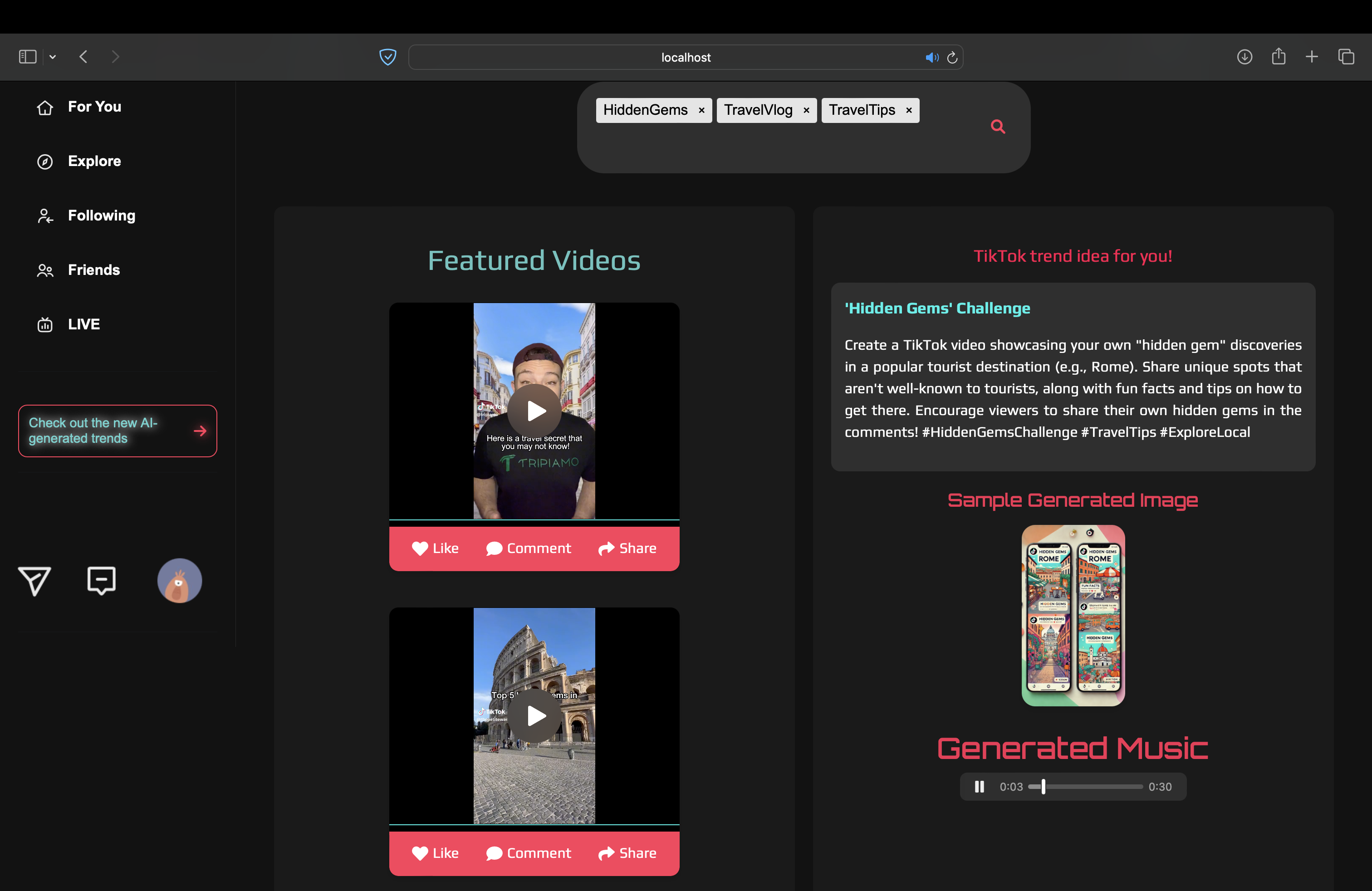Pause the generated music player
This screenshot has height=891, width=1372.
[980, 787]
